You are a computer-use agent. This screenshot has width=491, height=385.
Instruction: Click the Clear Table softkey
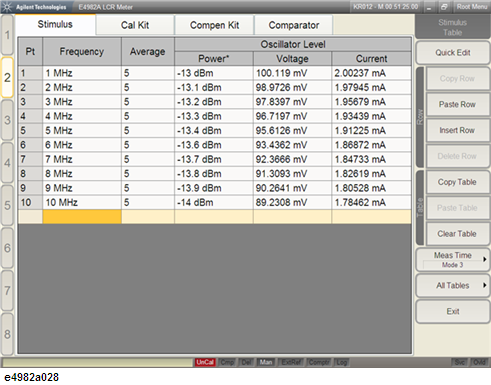(457, 234)
